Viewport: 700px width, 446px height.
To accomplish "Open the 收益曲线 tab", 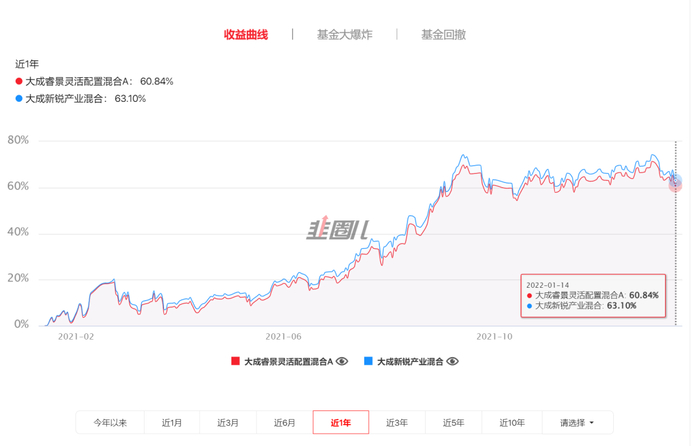I will tap(246, 34).
